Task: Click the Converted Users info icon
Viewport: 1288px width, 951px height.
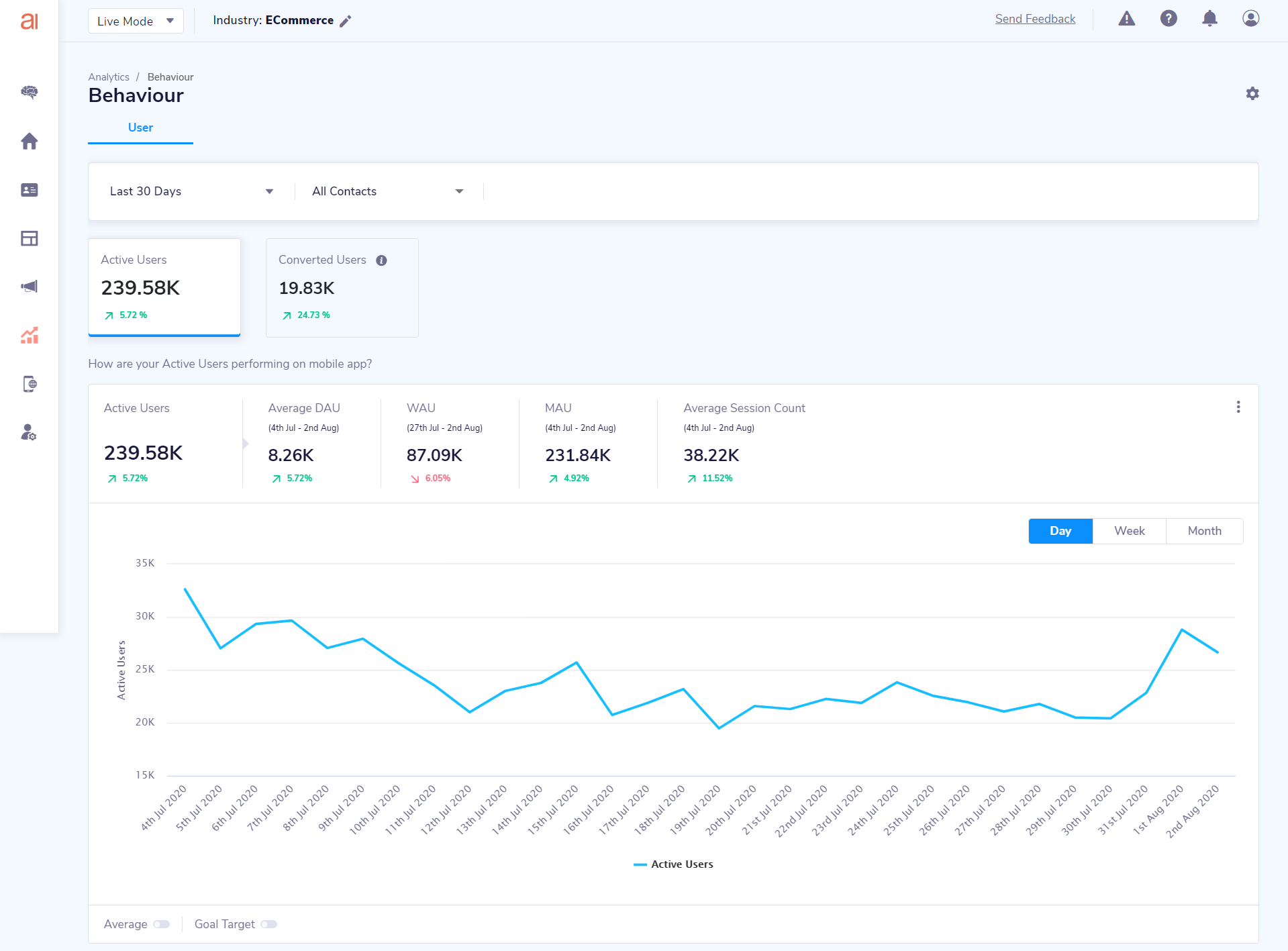Action: click(381, 260)
